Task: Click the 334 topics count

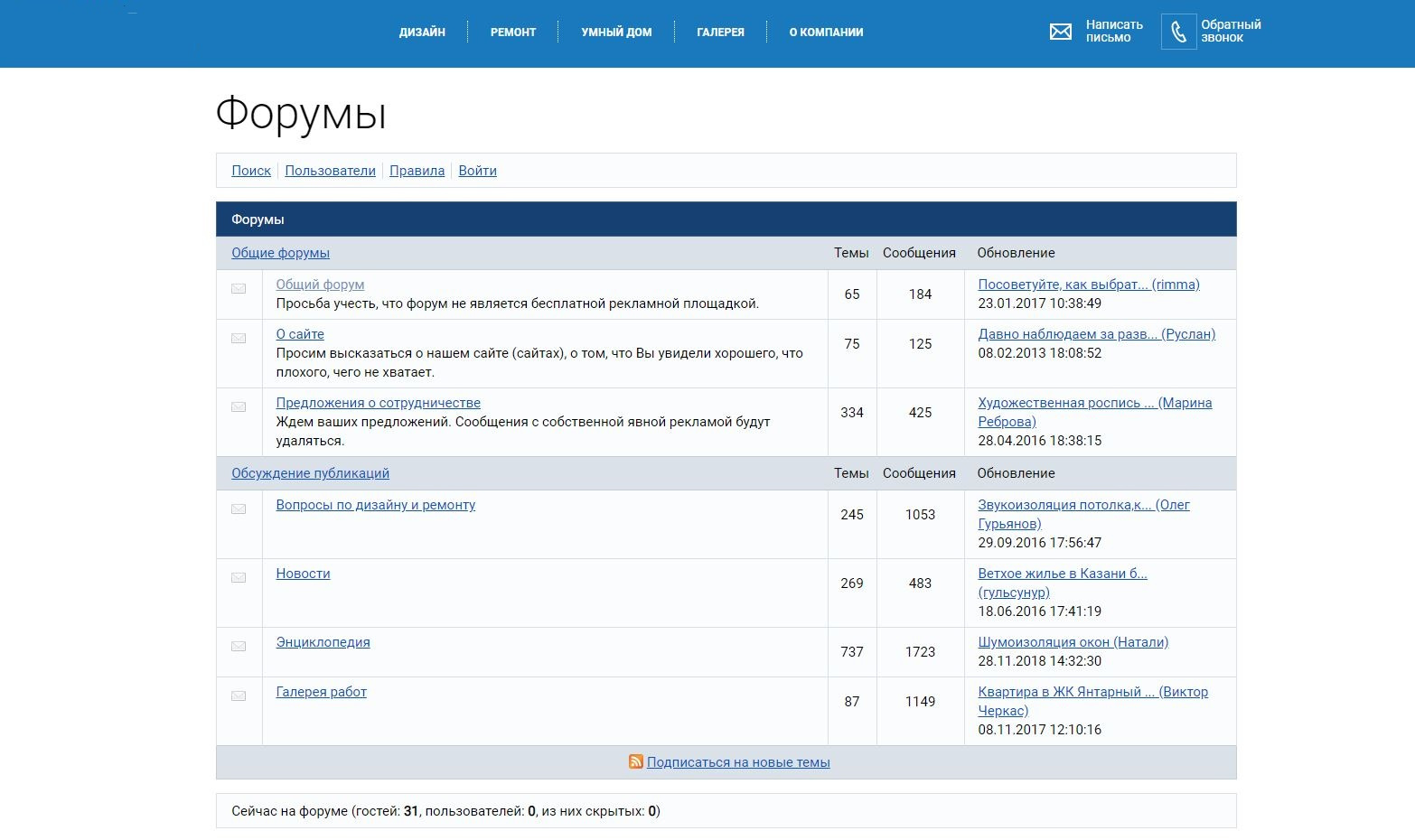Action: (x=852, y=413)
